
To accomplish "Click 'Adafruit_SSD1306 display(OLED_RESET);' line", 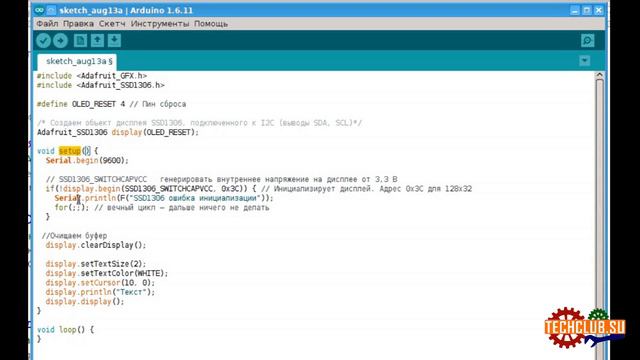I will (x=118, y=132).
